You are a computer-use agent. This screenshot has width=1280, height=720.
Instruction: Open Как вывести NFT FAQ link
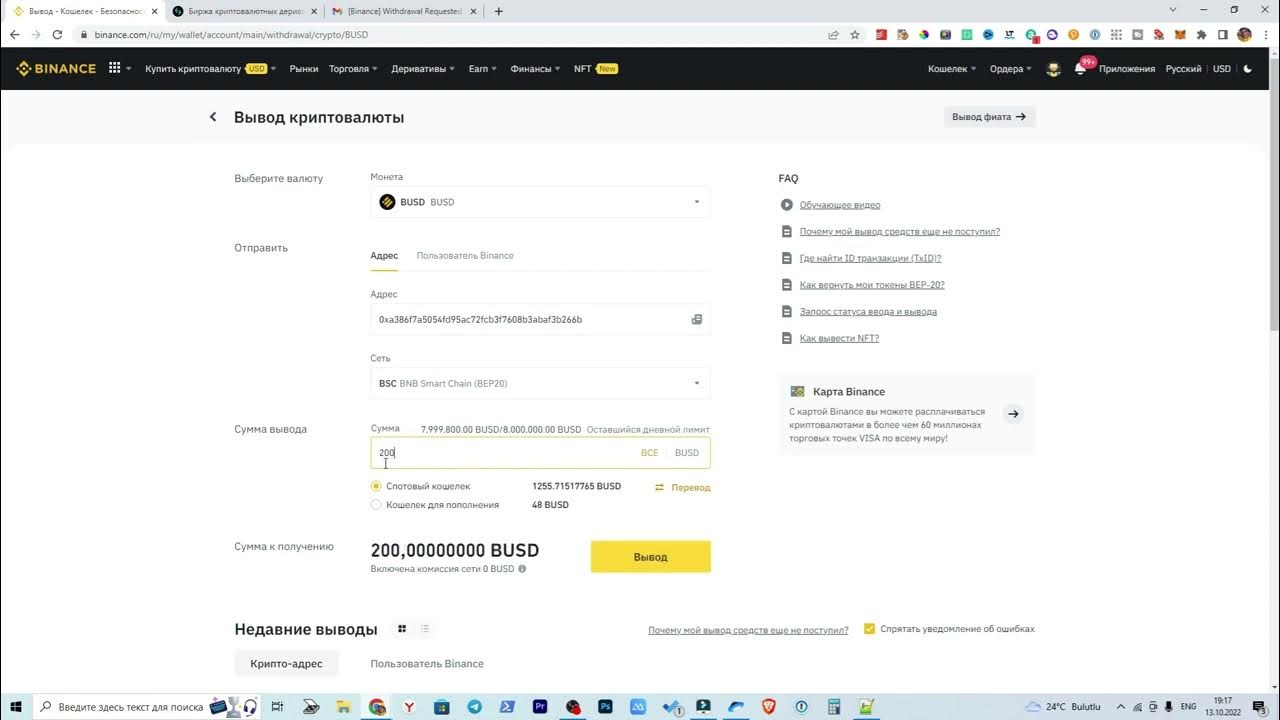pos(839,338)
